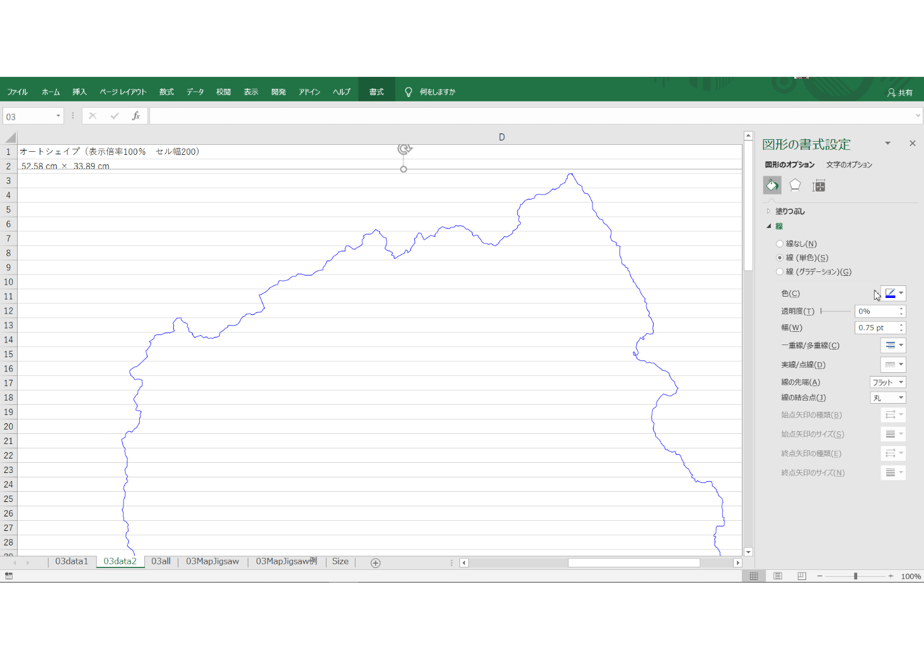Click the horizontal scrollbar right arrow
The width and height of the screenshot is (924, 660).
coord(737,563)
